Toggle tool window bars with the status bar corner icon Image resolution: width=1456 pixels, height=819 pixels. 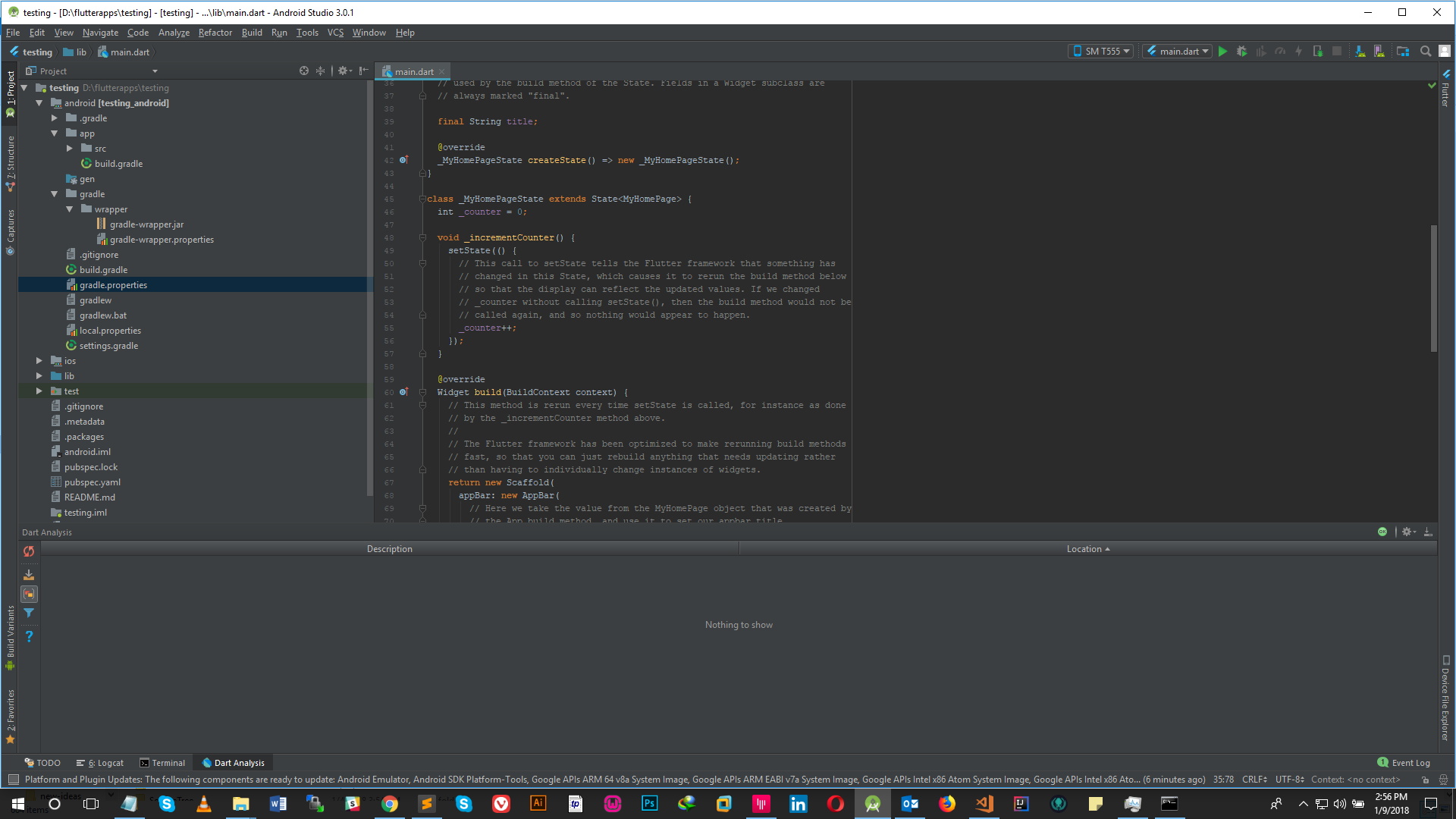pos(13,780)
